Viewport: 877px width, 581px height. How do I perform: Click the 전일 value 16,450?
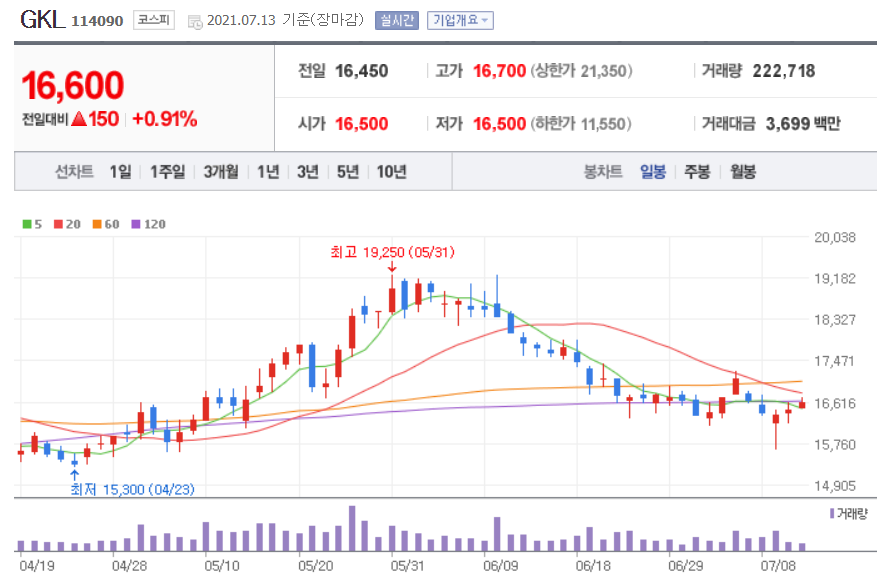pos(361,71)
